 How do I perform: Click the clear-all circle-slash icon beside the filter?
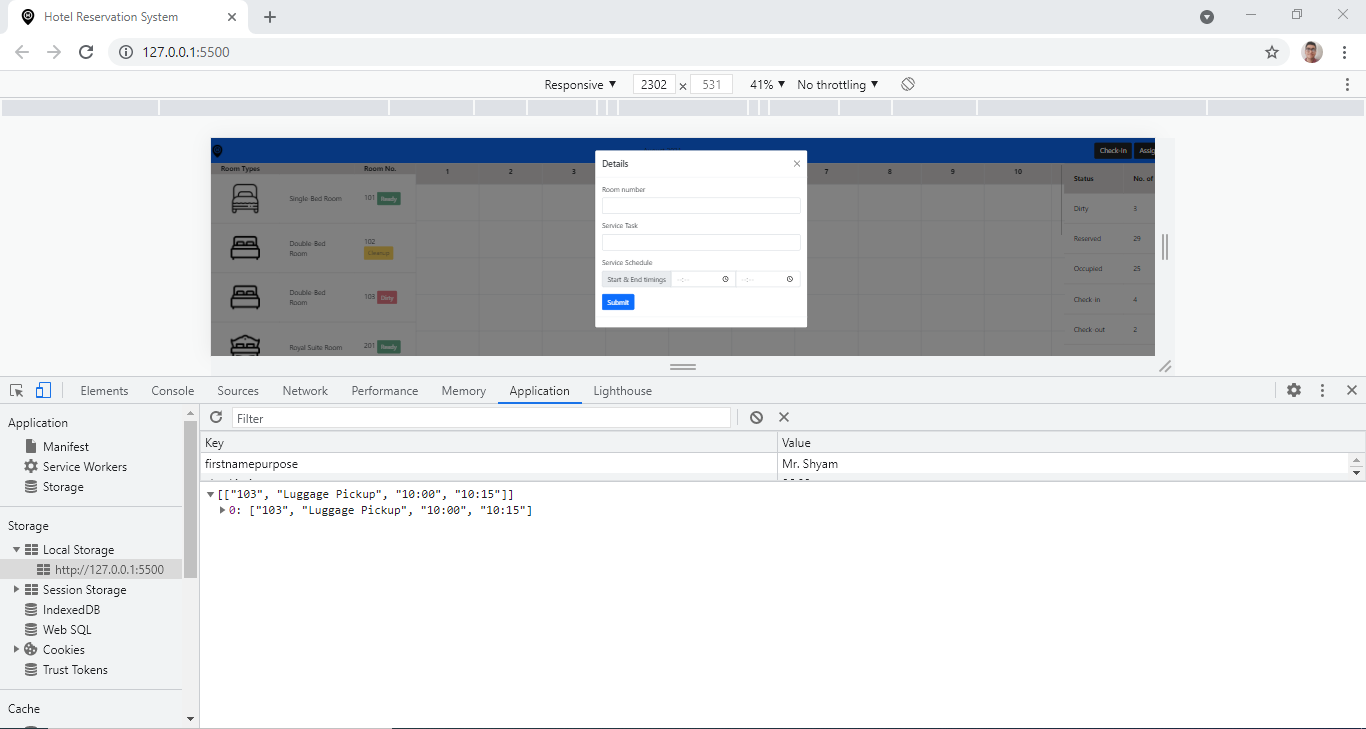tap(756, 417)
